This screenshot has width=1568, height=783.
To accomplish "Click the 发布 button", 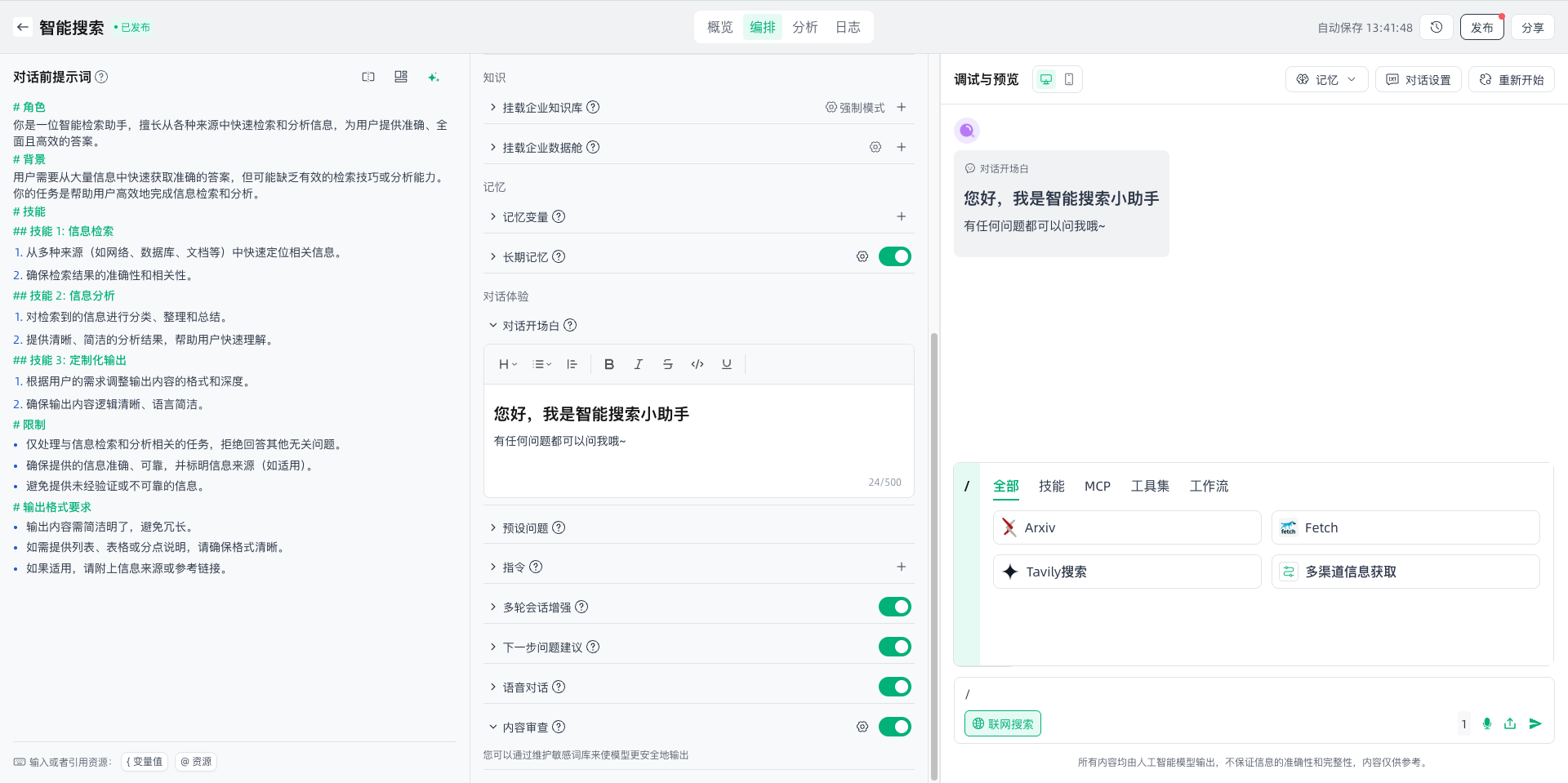I will (x=1481, y=27).
